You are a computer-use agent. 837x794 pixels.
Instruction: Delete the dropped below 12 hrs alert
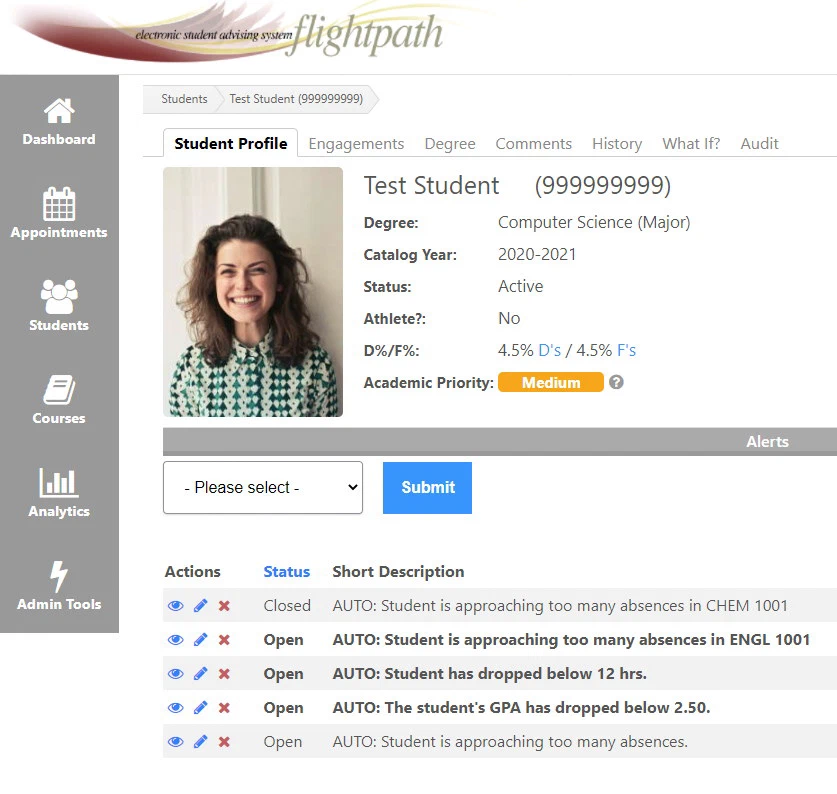[x=224, y=674]
